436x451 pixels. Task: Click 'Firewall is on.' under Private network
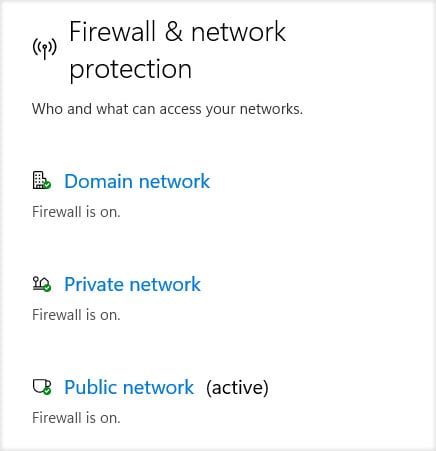pyautogui.click(x=76, y=315)
